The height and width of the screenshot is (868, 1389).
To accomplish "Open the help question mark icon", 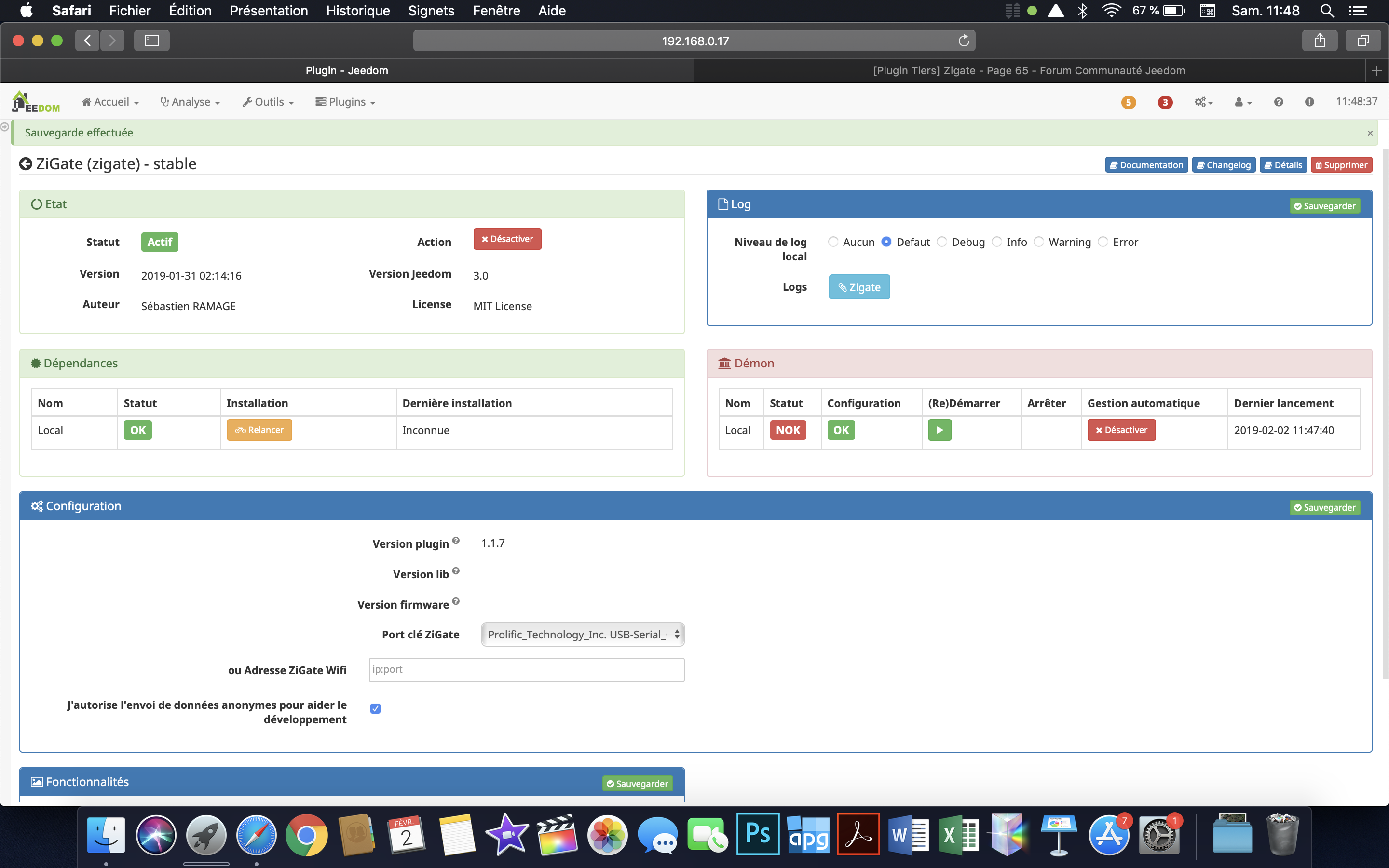I will click(x=1278, y=102).
